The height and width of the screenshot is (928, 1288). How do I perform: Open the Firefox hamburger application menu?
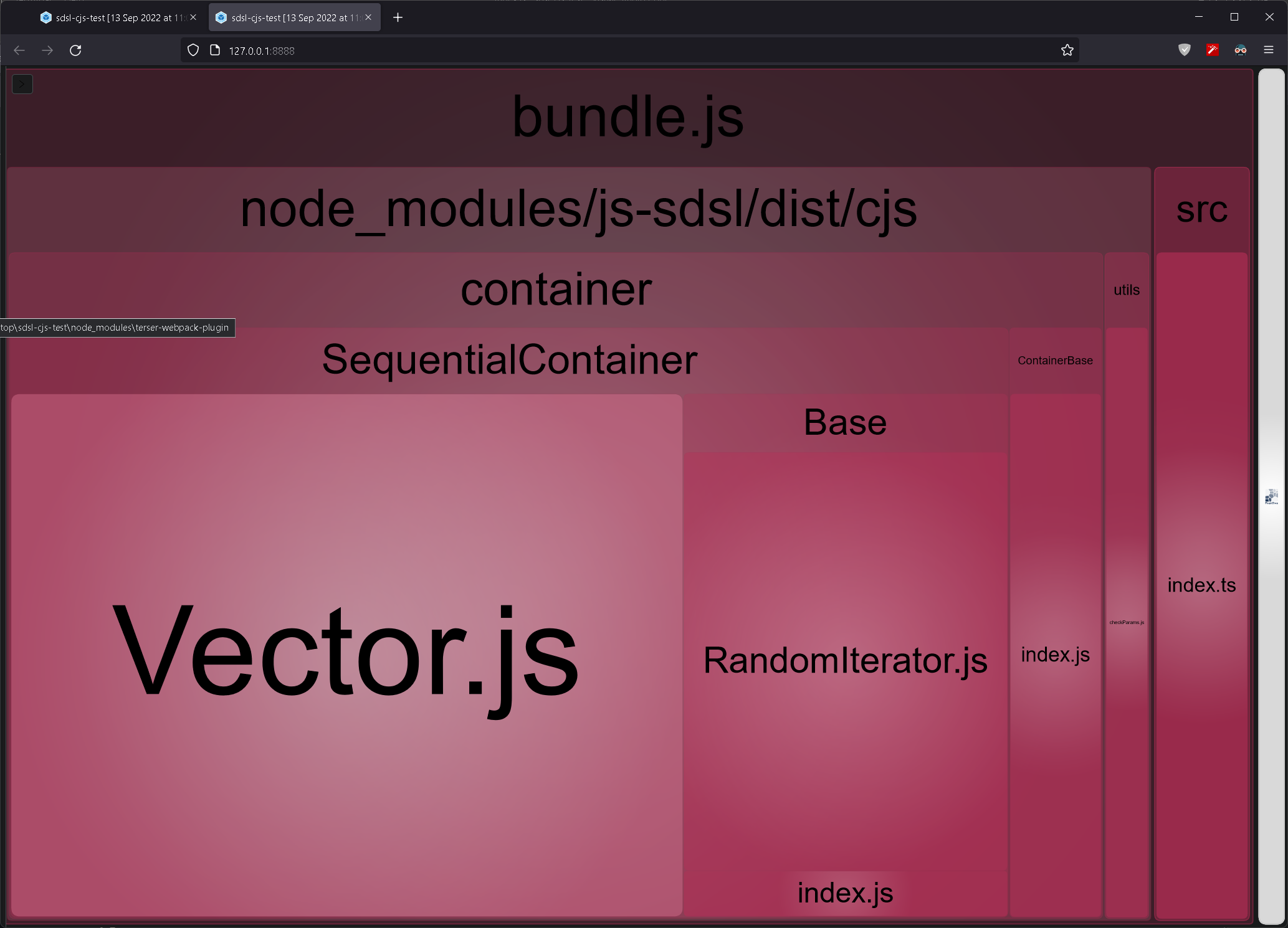pos(1268,50)
